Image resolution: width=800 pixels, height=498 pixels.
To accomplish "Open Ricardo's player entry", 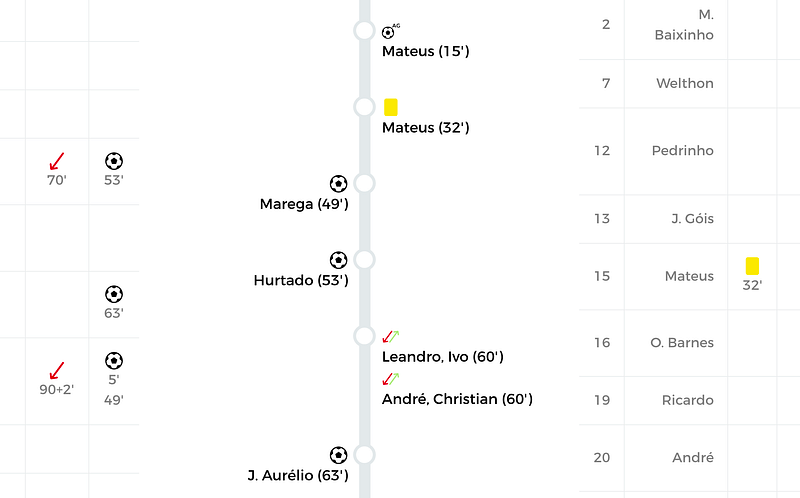I will click(688, 400).
